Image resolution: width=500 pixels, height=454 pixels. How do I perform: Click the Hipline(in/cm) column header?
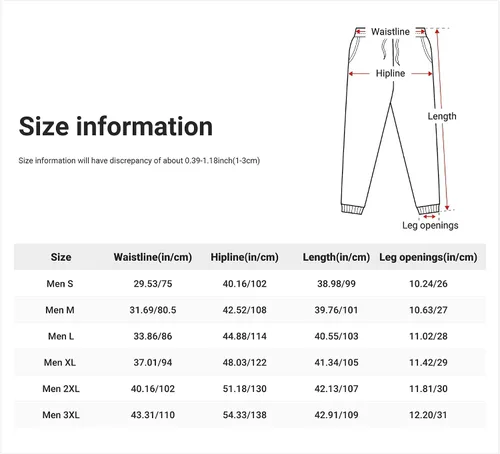tap(245, 257)
